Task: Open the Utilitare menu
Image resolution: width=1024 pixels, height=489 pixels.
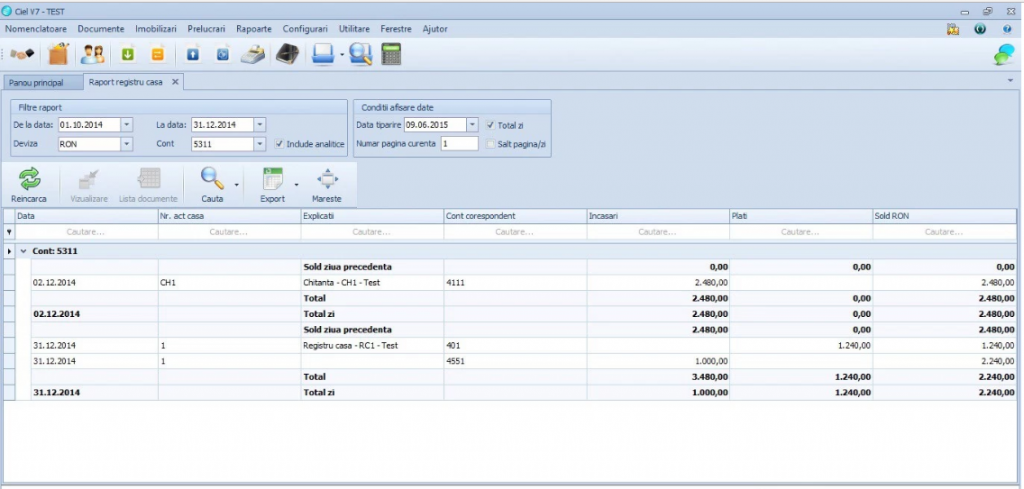Action: 354,29
